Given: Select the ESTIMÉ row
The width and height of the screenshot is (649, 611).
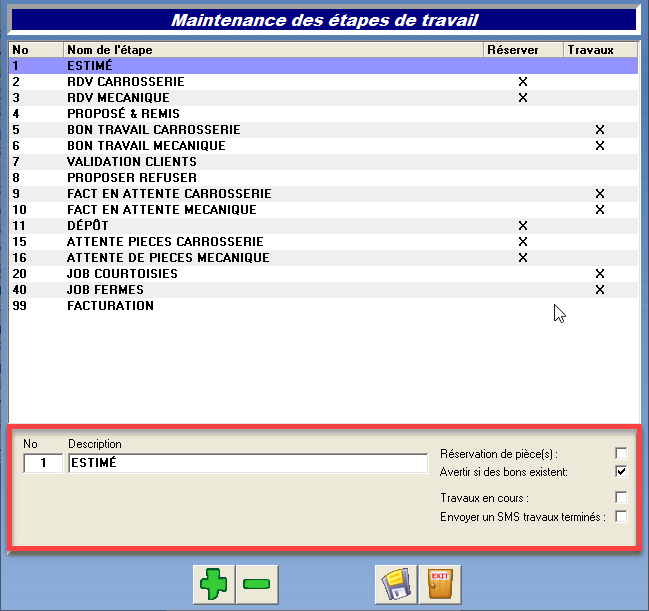Looking at the screenshot, I should point(323,66).
